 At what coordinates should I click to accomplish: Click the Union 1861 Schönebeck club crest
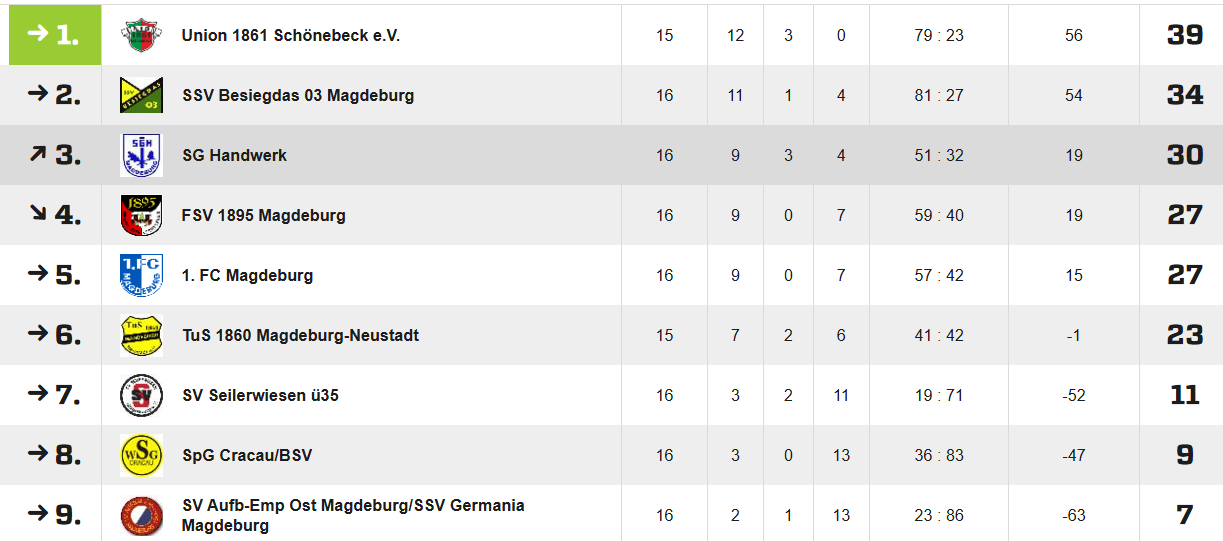point(141,35)
